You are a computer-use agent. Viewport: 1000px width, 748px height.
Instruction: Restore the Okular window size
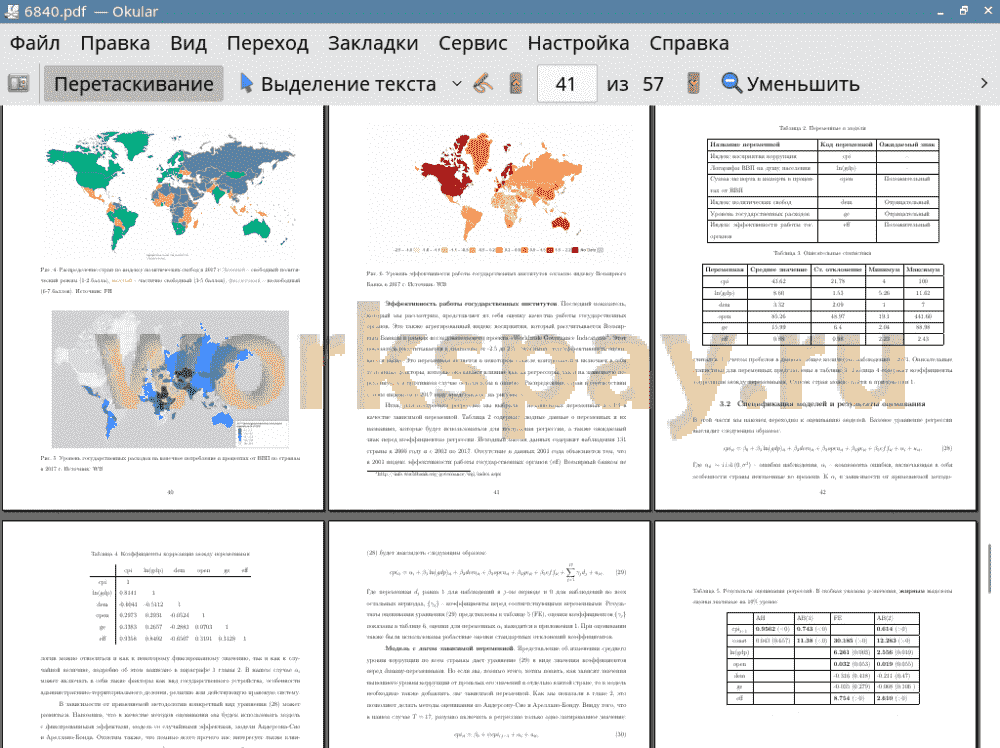coord(964,11)
